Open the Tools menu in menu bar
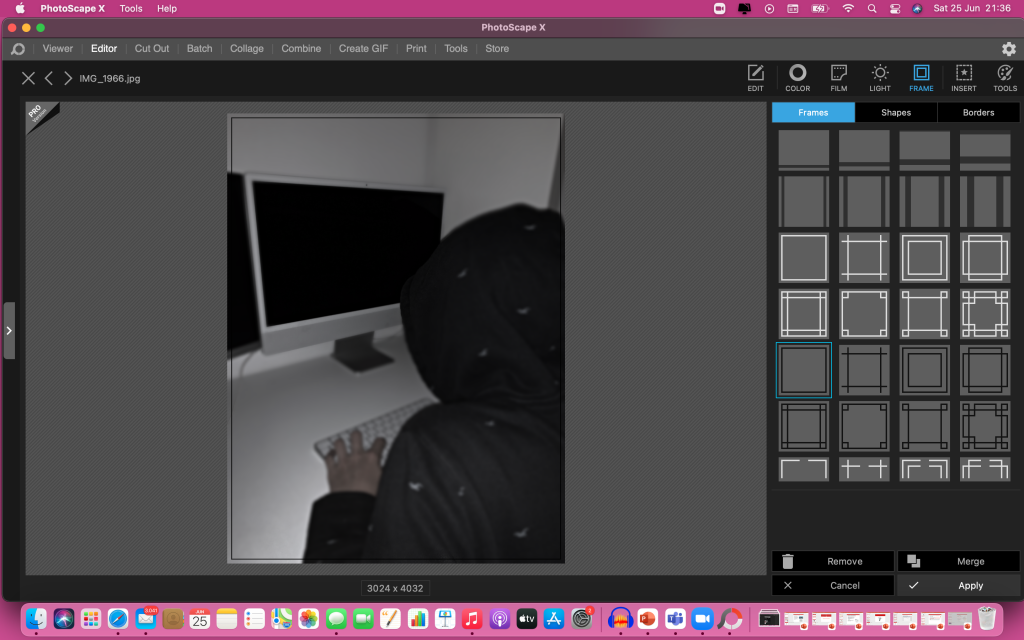This screenshot has width=1024, height=640. (x=131, y=8)
